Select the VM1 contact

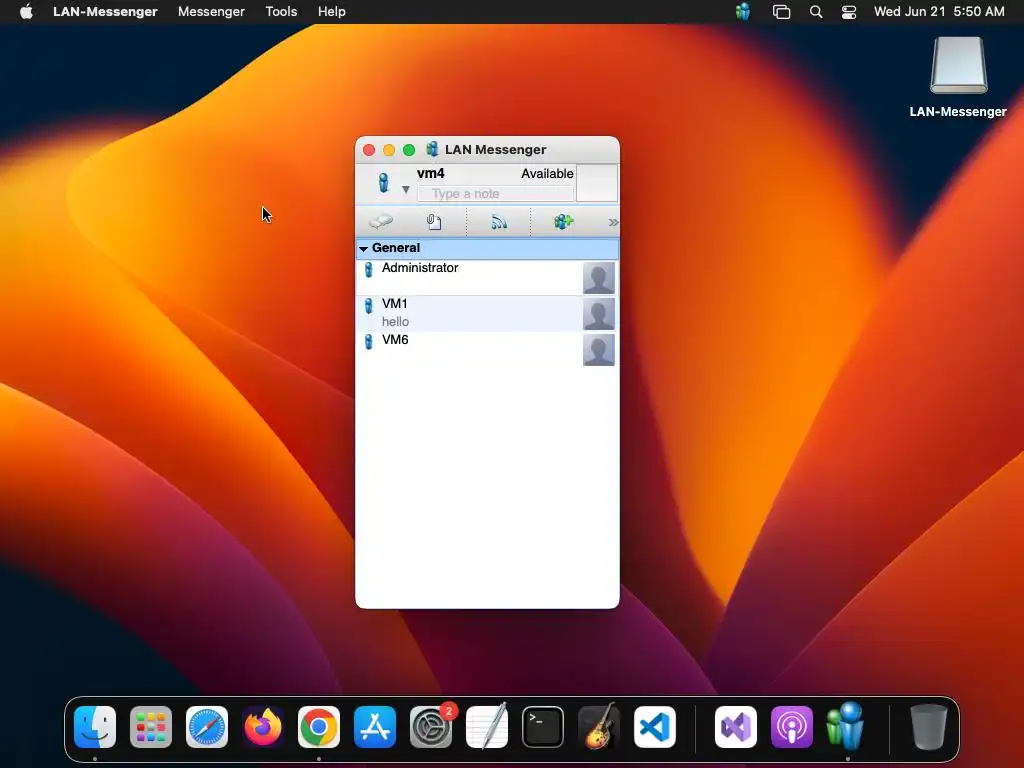click(487, 313)
